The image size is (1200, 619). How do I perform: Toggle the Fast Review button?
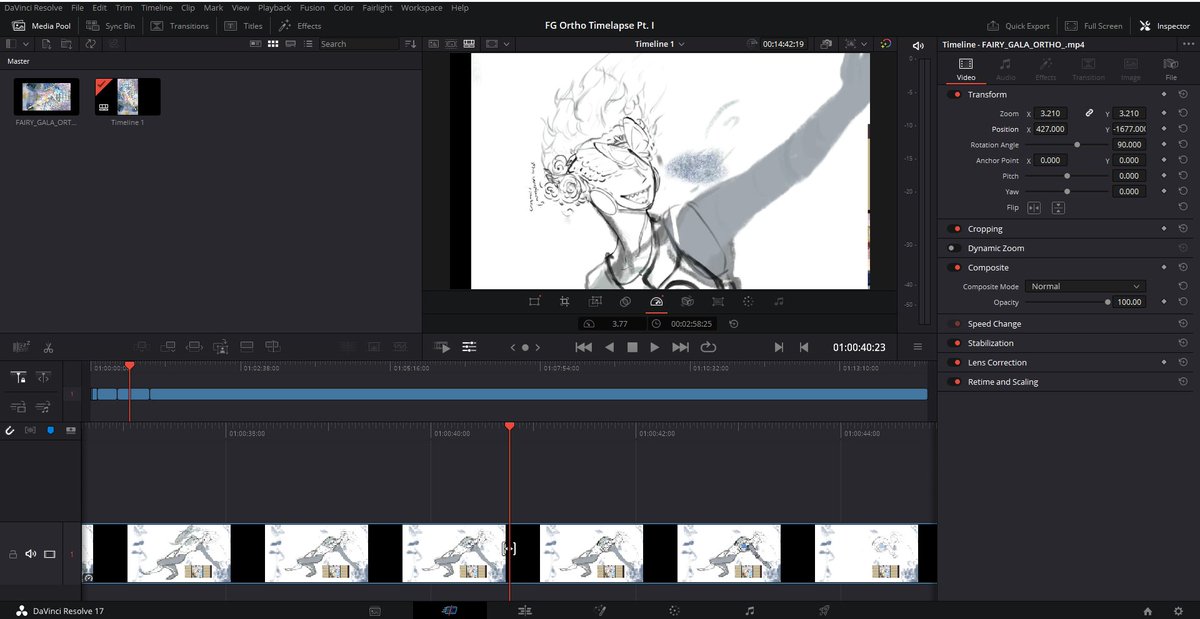pyautogui.click(x=442, y=347)
